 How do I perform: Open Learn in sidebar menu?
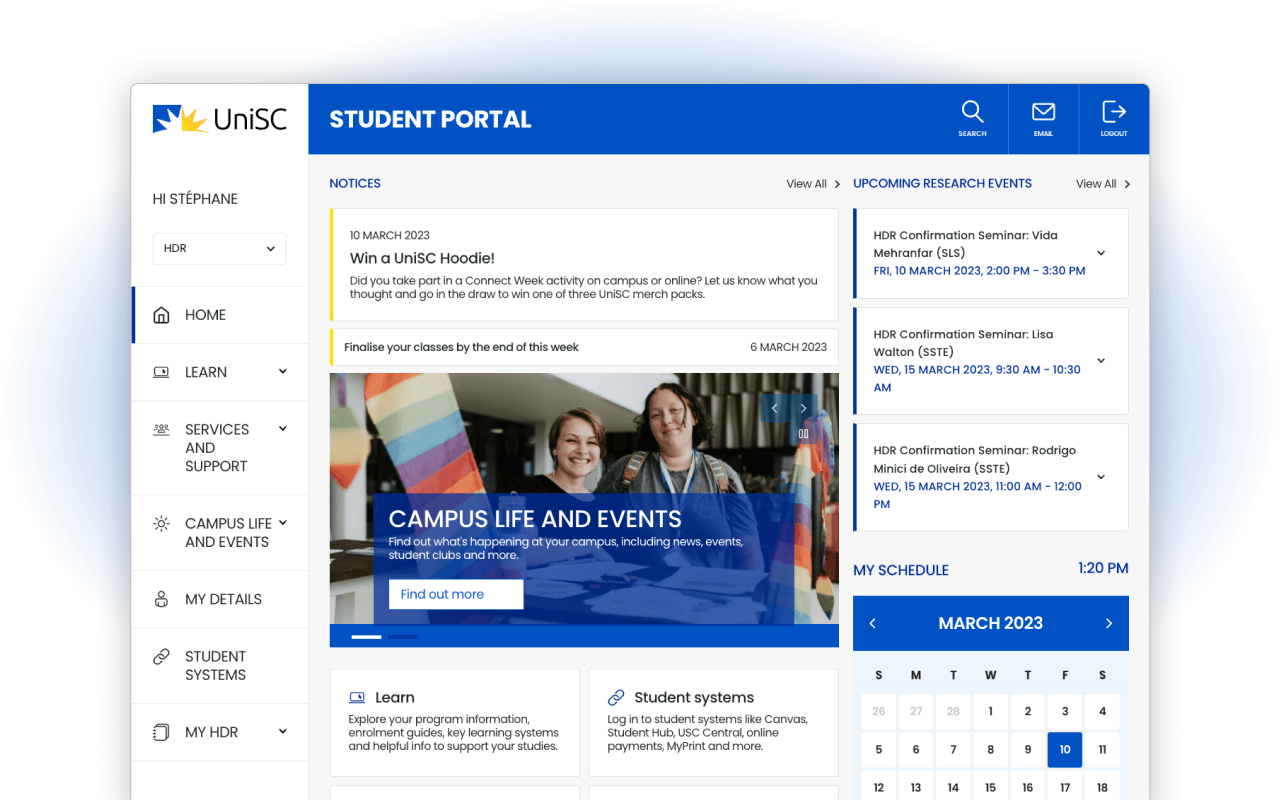click(220, 372)
